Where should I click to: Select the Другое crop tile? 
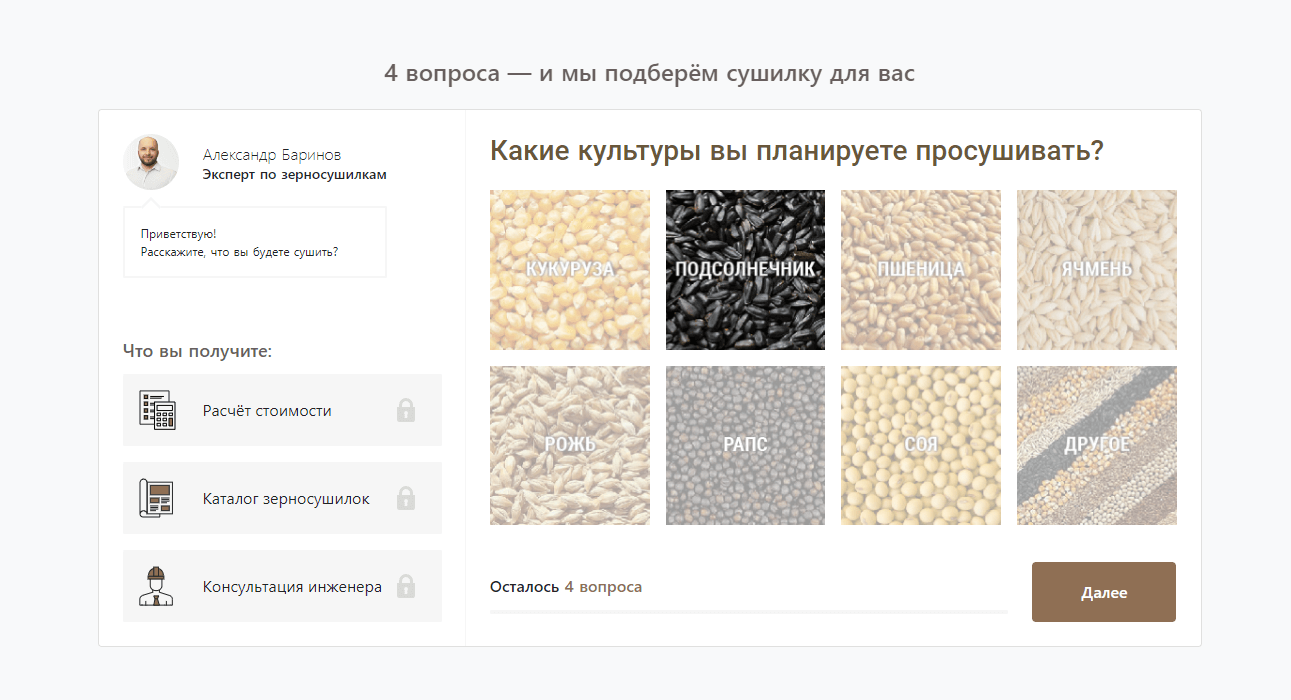(x=1097, y=445)
